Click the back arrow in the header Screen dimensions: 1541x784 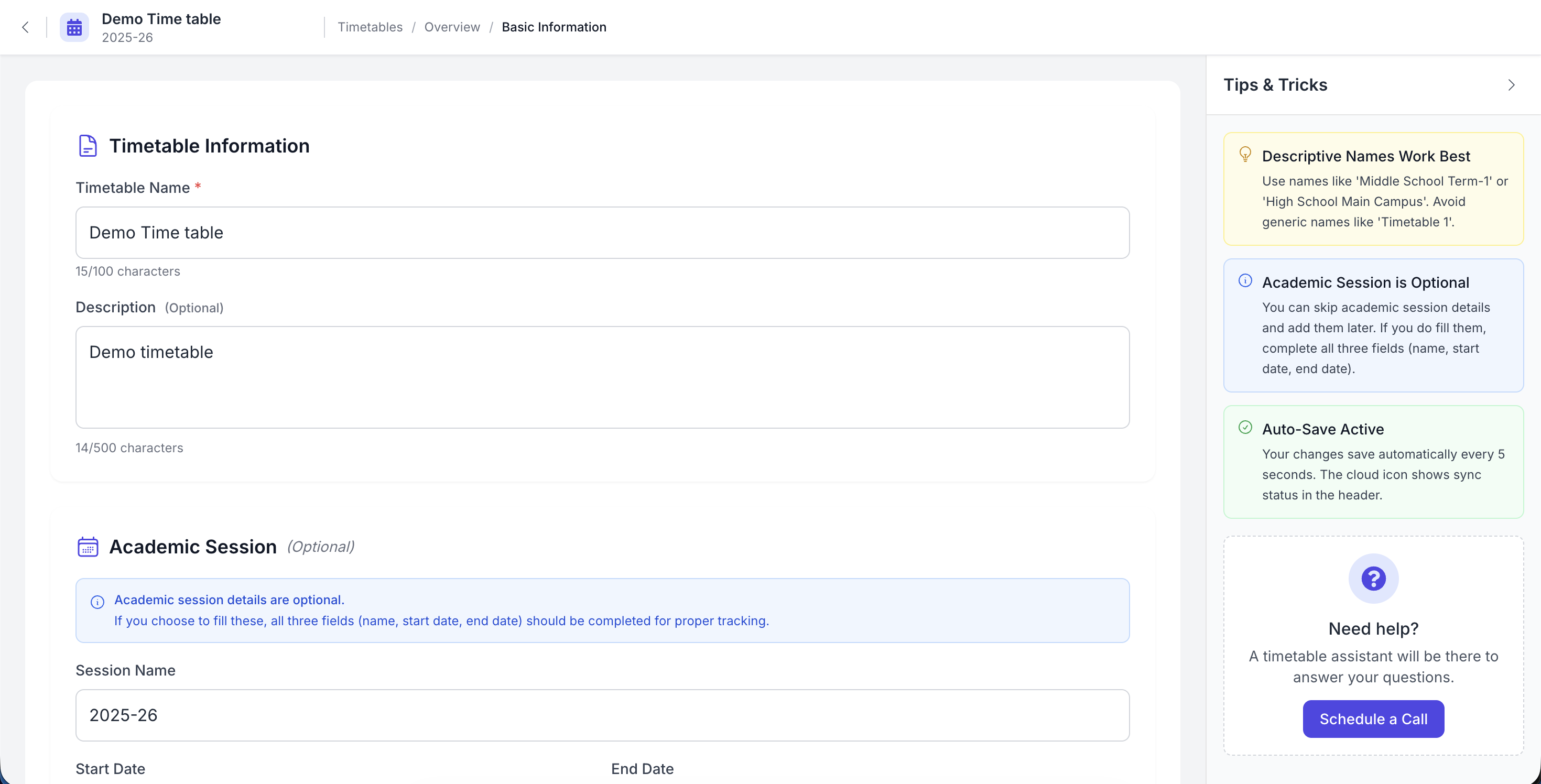tap(25, 27)
